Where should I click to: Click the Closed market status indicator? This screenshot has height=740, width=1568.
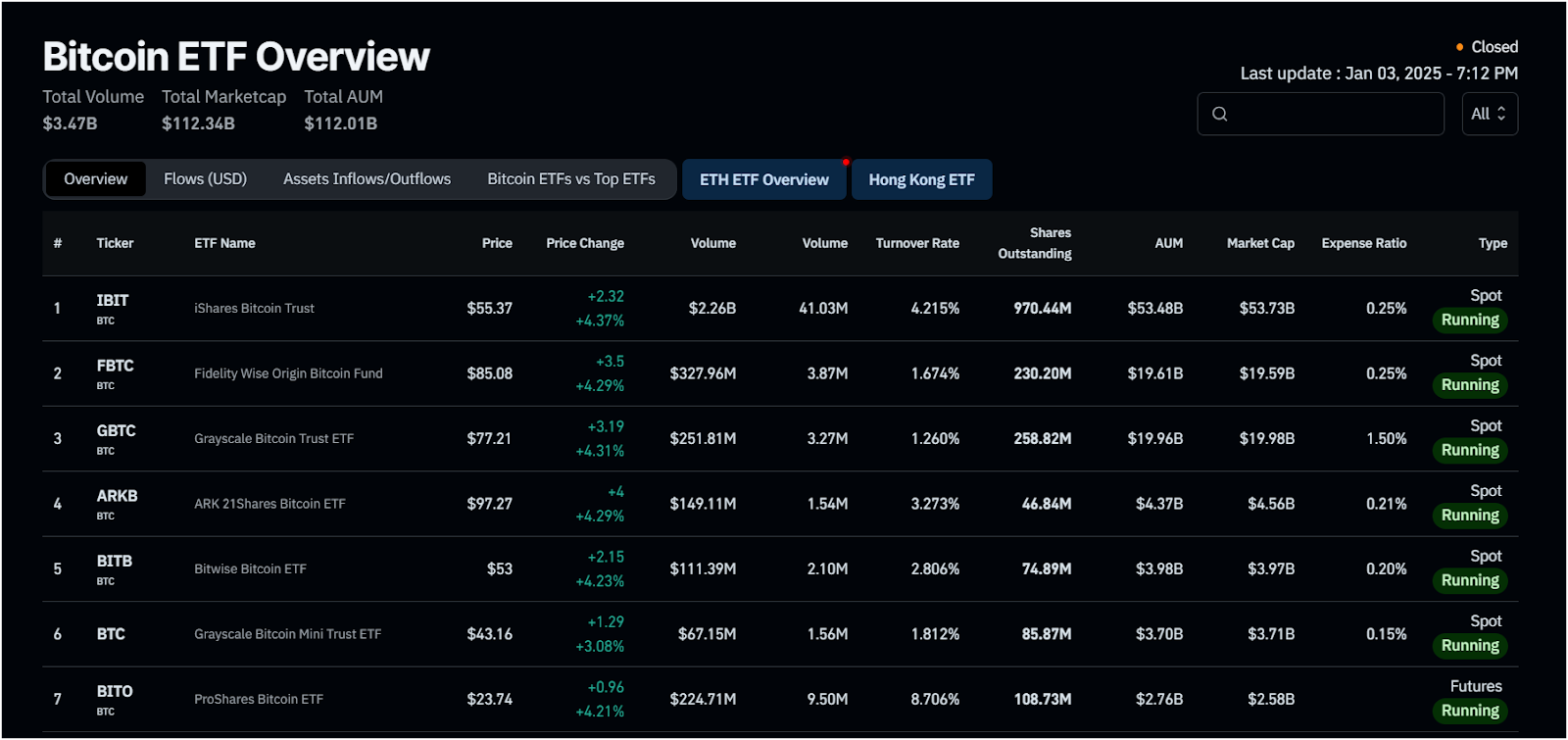[1487, 47]
